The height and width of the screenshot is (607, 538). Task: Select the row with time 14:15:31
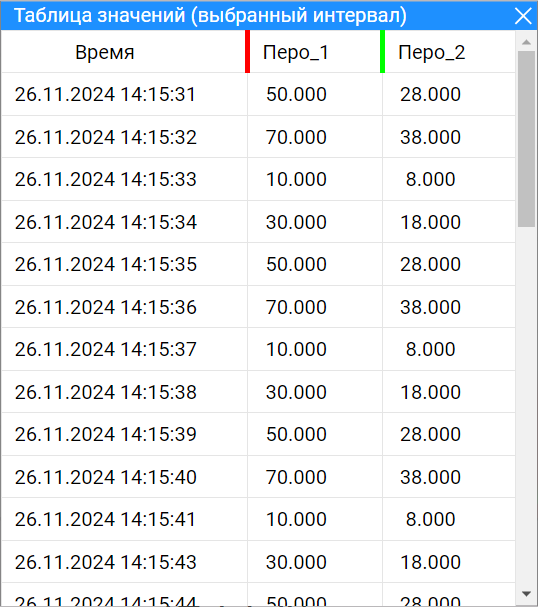258,94
